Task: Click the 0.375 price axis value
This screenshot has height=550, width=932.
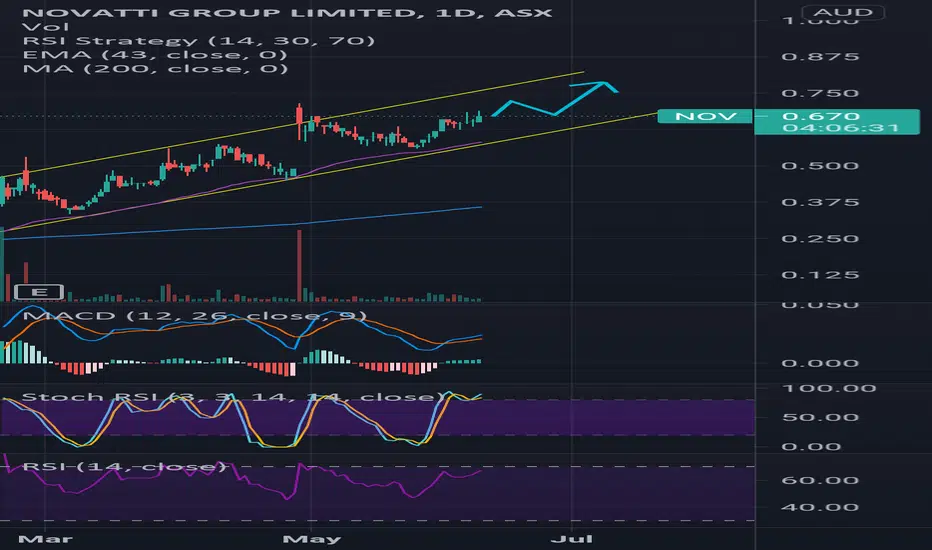Action: [x=820, y=203]
